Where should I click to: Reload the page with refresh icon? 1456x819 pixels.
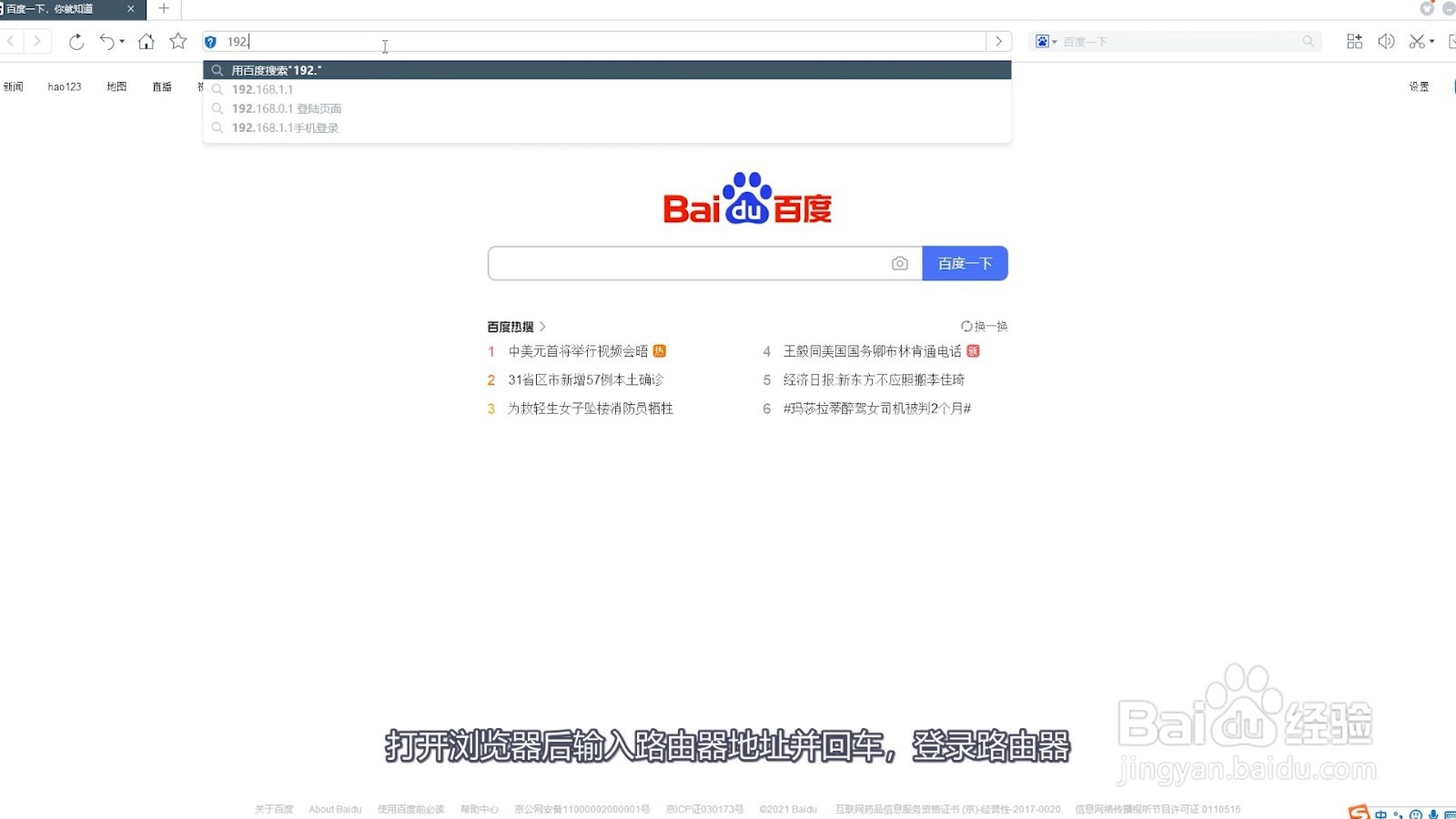(76, 41)
